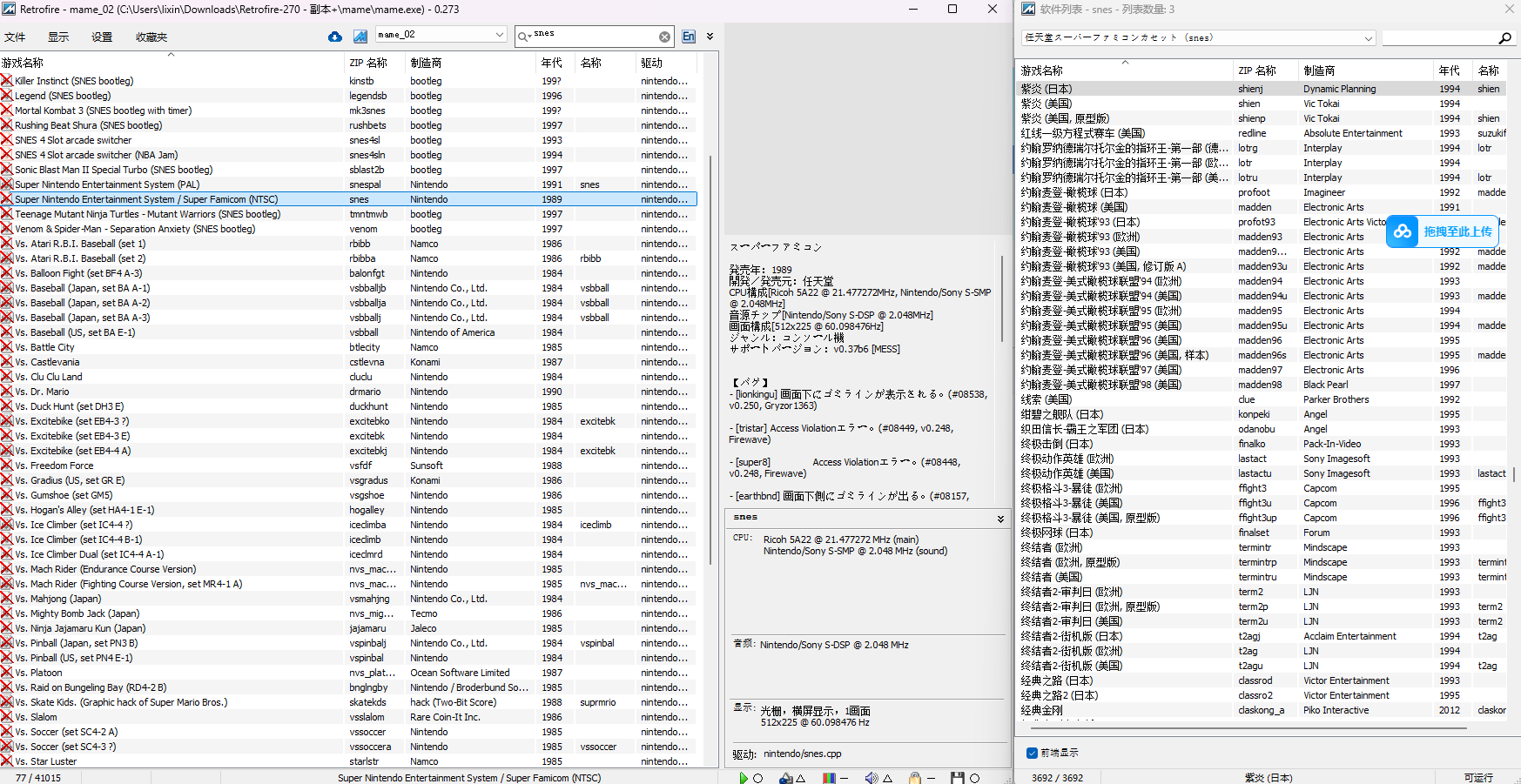
Task: Select Vs. Platoon game row
Action: click(348, 673)
